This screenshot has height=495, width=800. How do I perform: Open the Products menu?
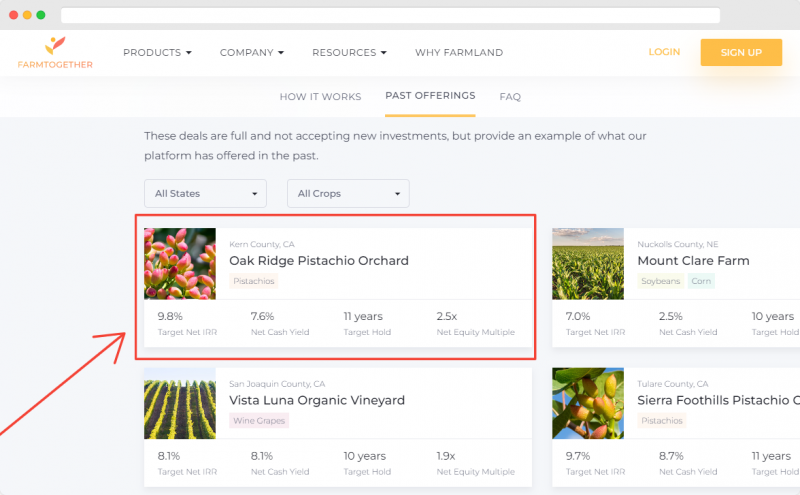[157, 53]
